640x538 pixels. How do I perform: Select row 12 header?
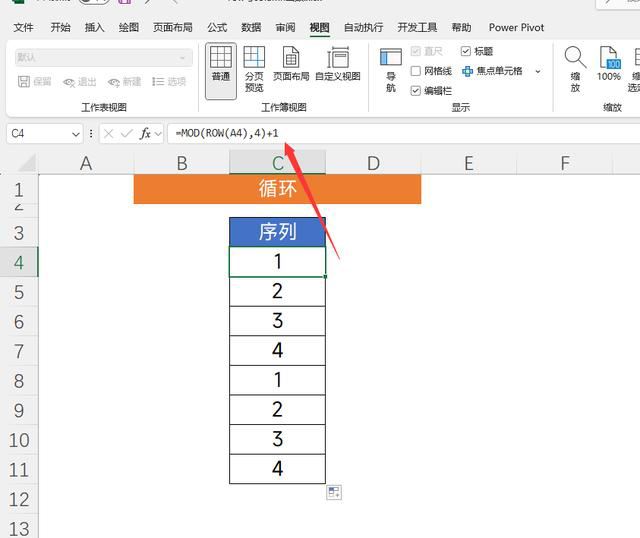(19, 499)
